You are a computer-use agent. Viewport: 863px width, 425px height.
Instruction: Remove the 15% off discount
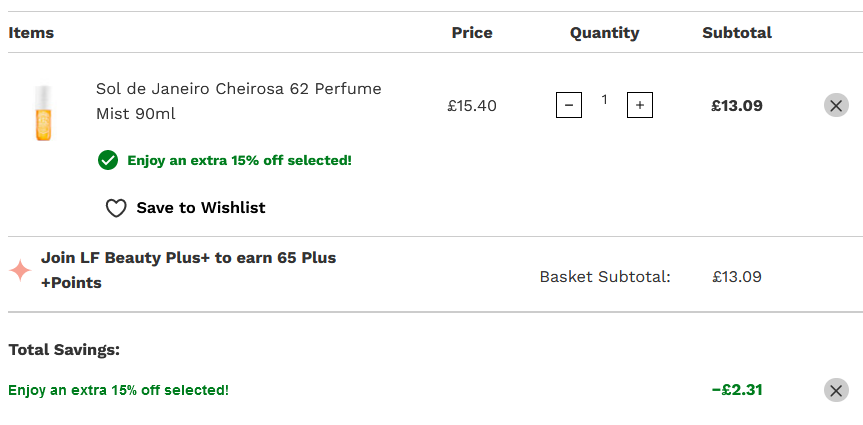tap(836, 390)
